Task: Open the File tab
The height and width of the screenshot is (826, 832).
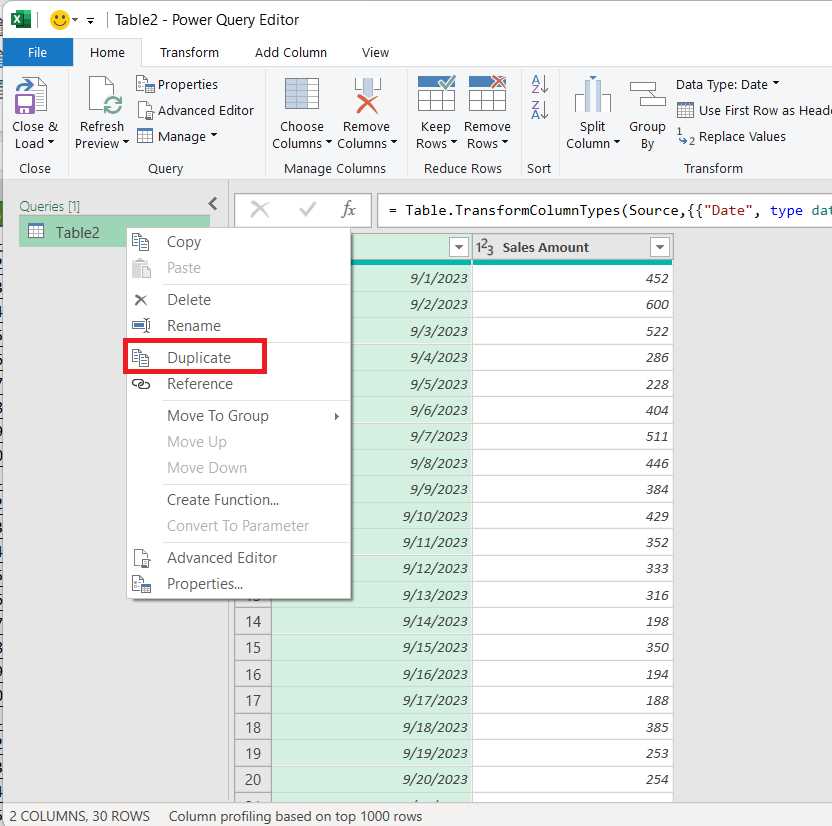Action: coord(37,53)
